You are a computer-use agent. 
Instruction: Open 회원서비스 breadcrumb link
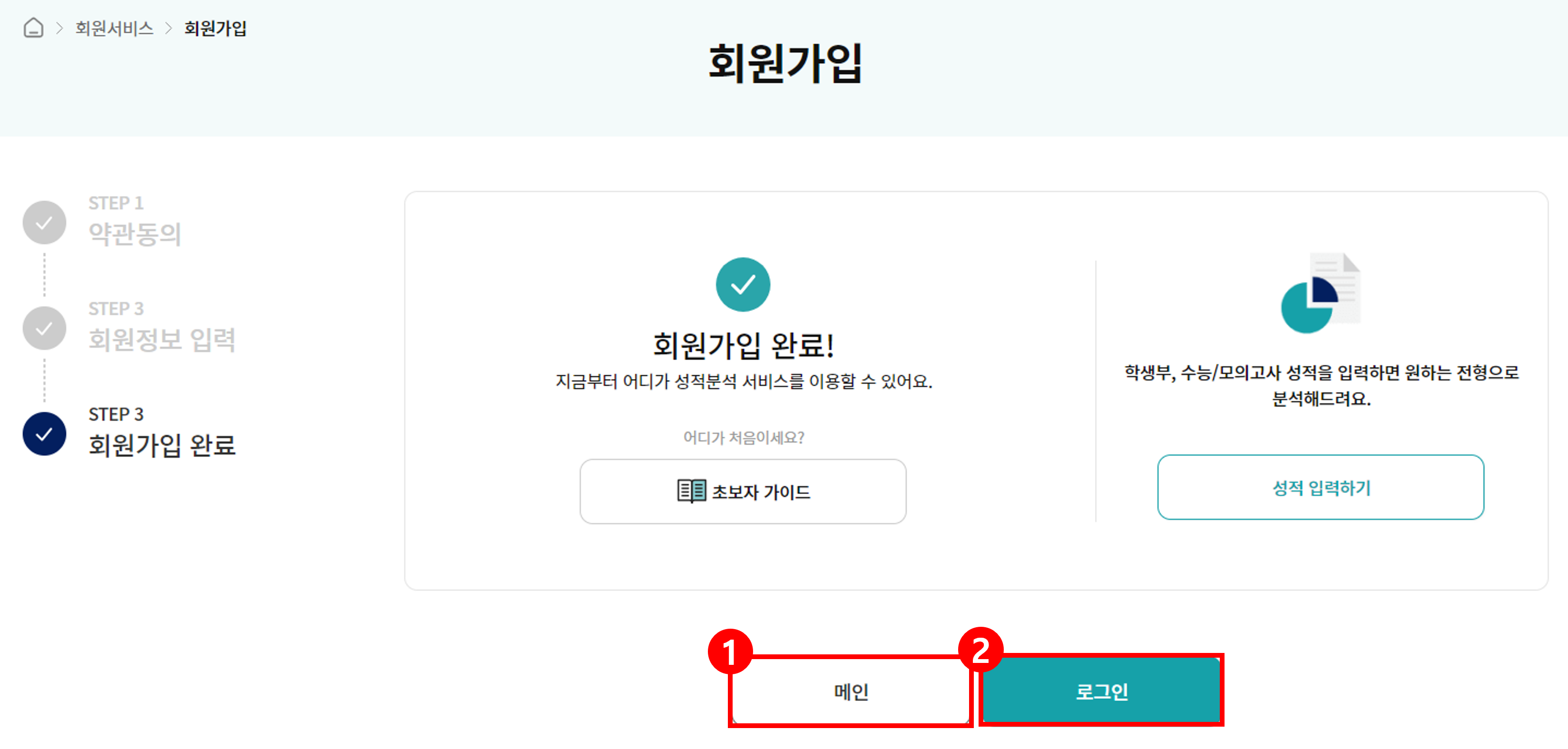click(x=115, y=28)
